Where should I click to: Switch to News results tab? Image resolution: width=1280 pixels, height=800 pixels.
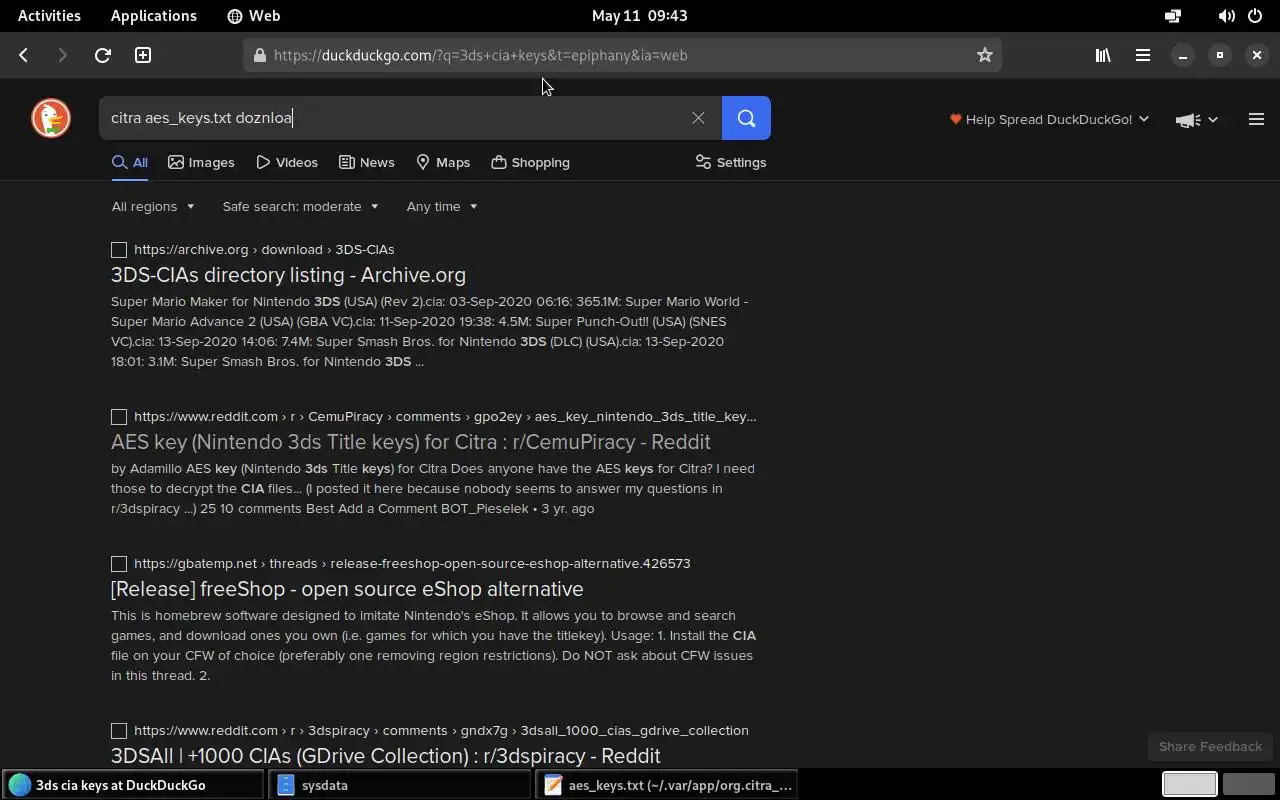click(x=366, y=162)
